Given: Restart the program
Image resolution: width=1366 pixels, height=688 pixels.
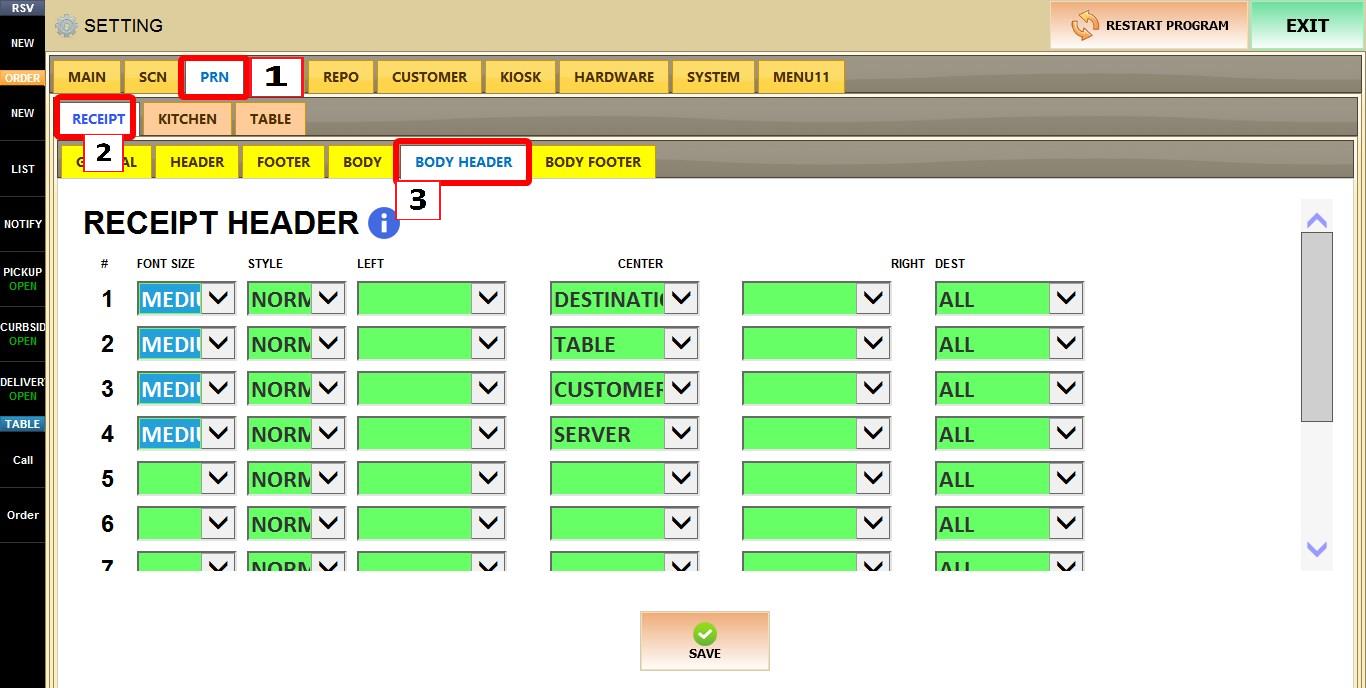Looking at the screenshot, I should [1148, 25].
